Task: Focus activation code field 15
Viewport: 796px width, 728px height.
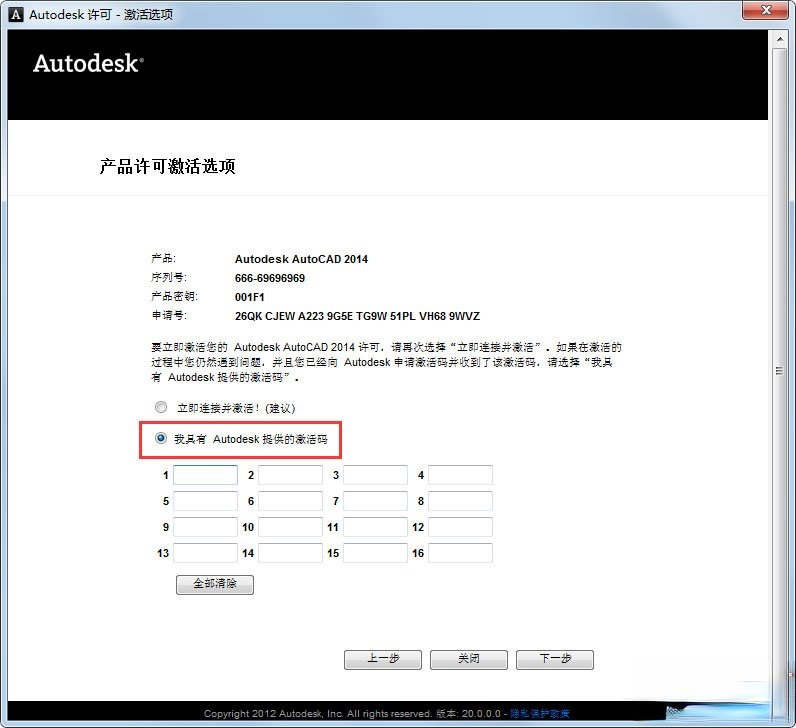Action: 375,553
